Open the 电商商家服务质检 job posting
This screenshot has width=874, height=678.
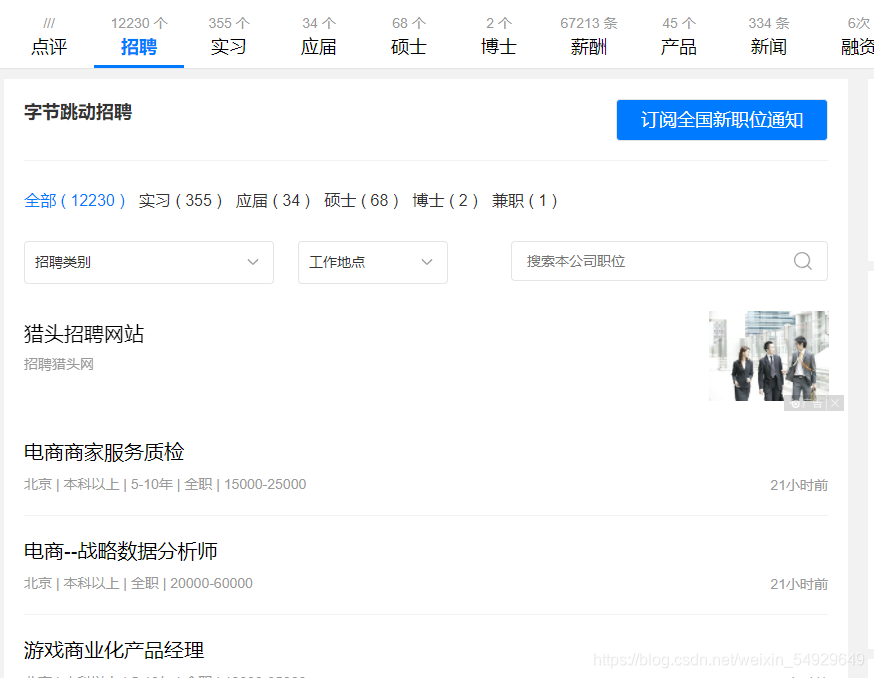(104, 452)
